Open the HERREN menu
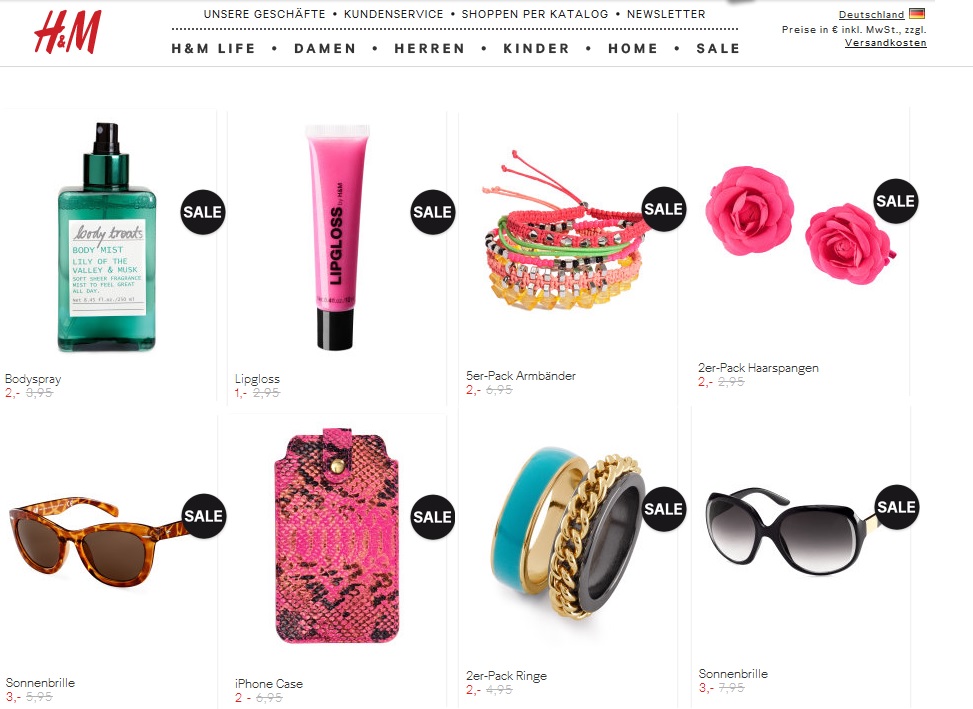 (x=429, y=48)
